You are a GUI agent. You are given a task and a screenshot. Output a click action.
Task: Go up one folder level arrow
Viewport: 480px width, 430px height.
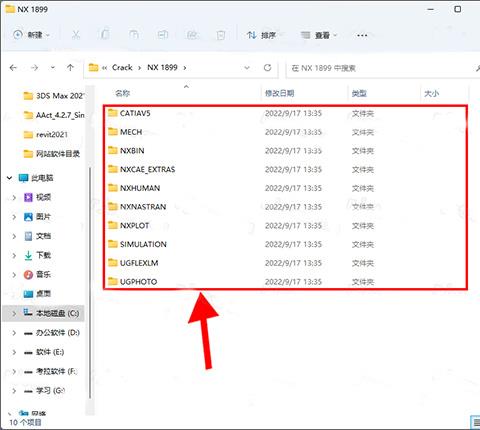point(70,68)
